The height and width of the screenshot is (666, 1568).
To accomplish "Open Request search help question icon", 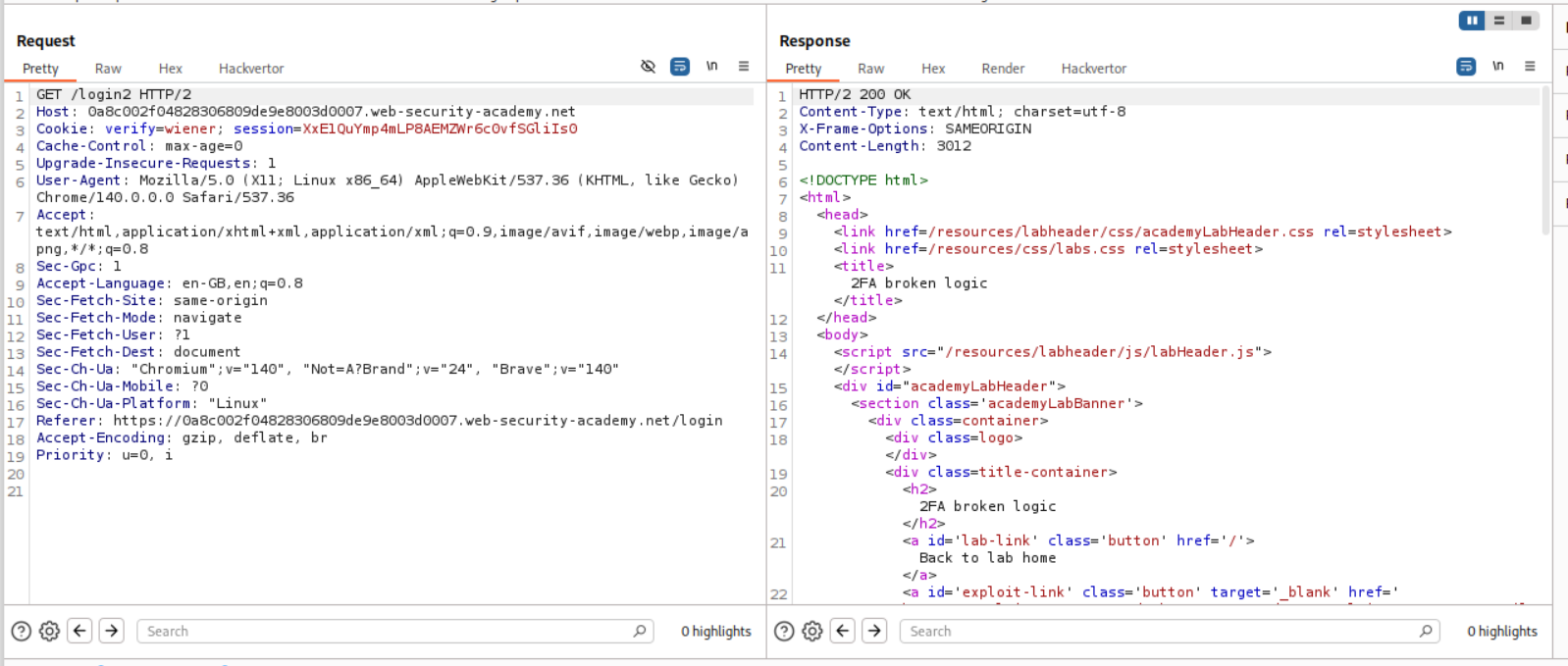I will [21, 632].
